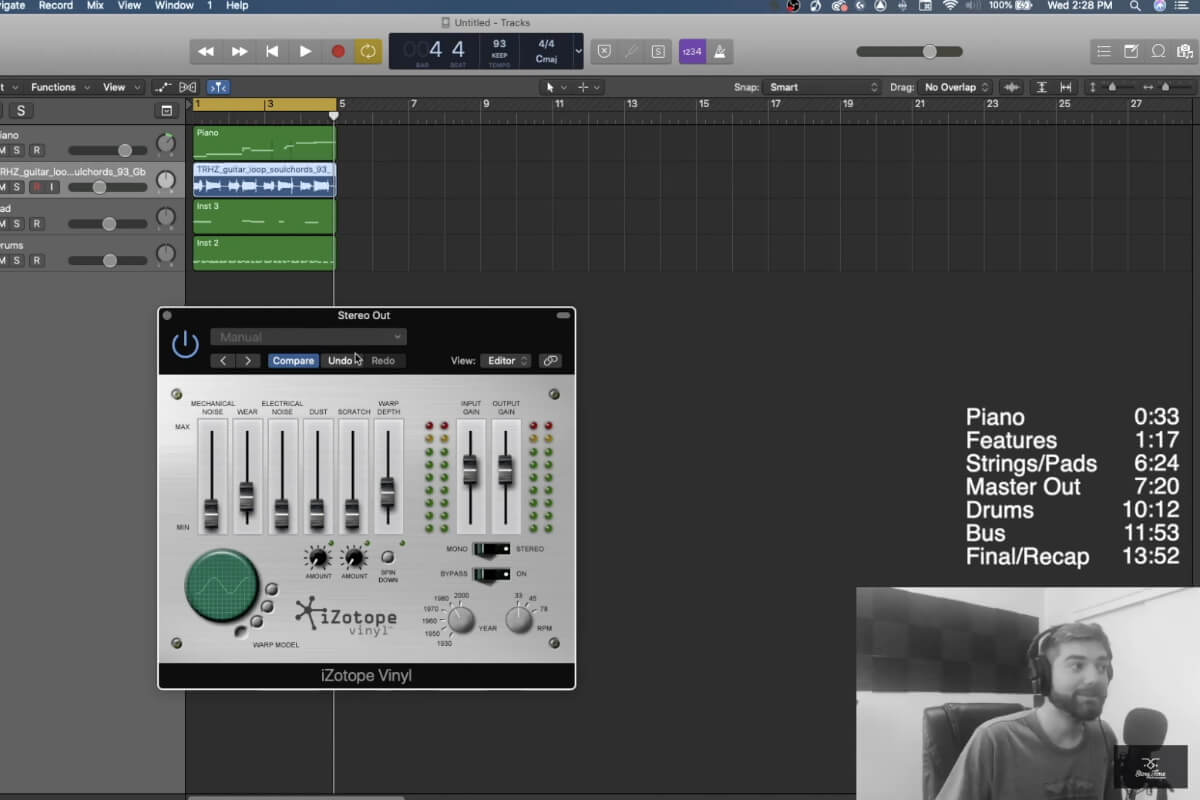Record-enable the Piano track
Viewport: 1200px width, 800px height.
(36, 150)
